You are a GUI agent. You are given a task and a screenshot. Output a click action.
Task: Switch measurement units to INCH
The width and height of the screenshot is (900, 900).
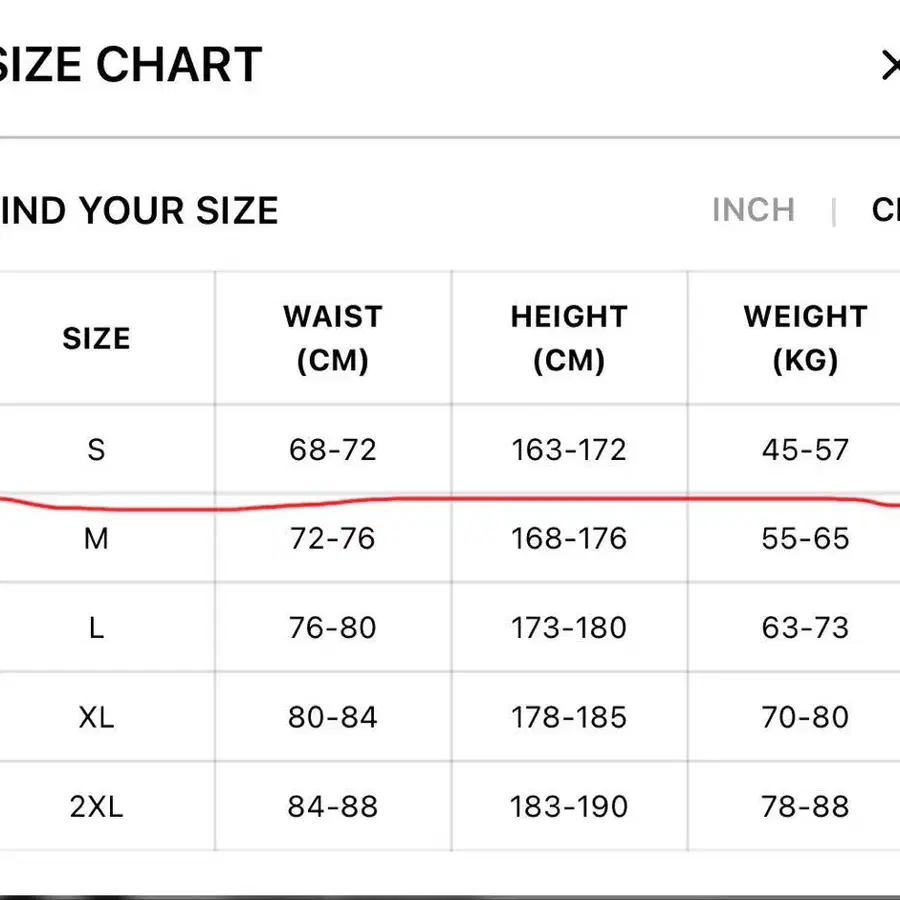pyautogui.click(x=753, y=210)
